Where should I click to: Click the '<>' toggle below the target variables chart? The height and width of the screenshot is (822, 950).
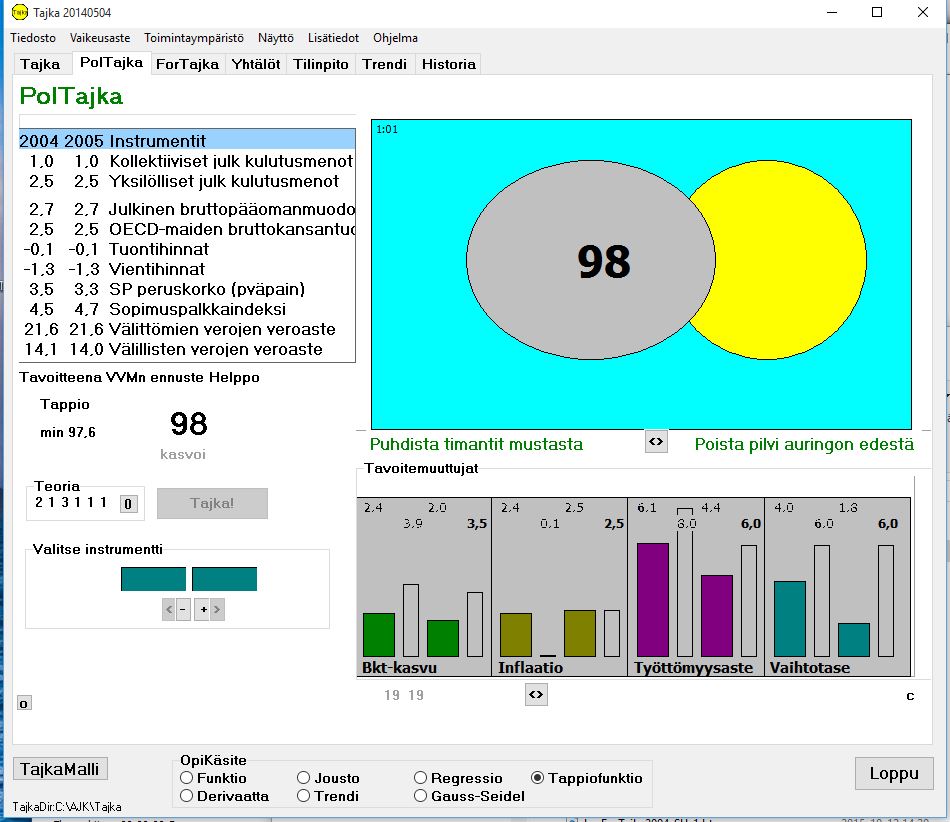click(x=536, y=695)
